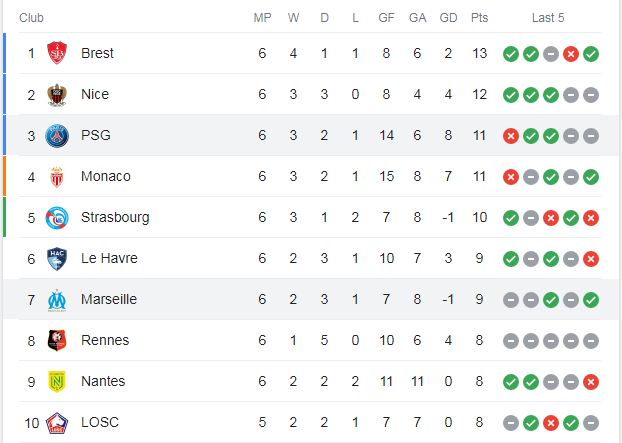Viewport: 622px width, 443px height.
Task: Click the Le Havre HAC crest
Action: (57, 259)
